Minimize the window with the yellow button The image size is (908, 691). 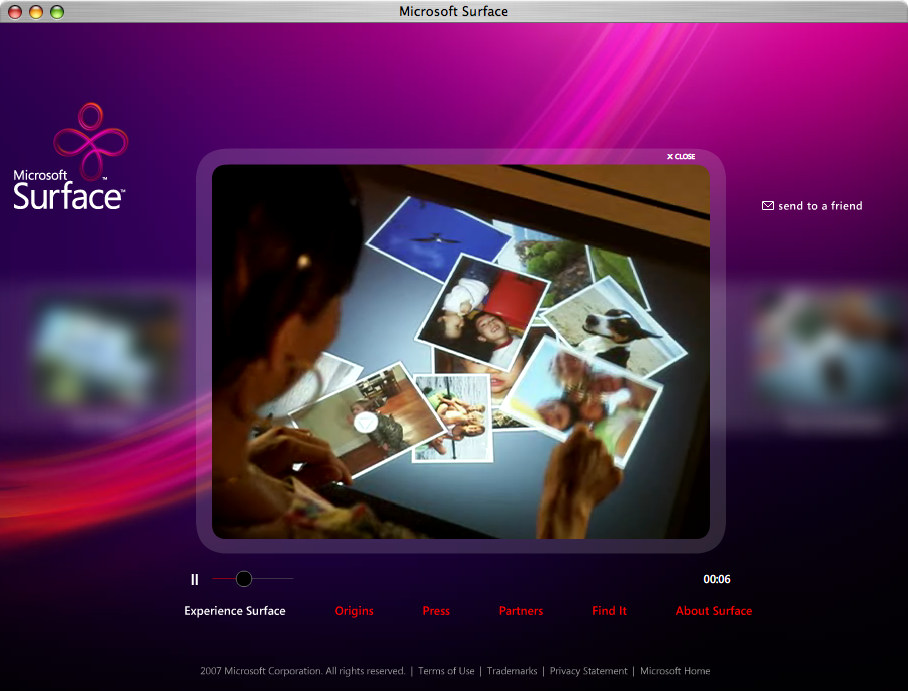(x=36, y=12)
